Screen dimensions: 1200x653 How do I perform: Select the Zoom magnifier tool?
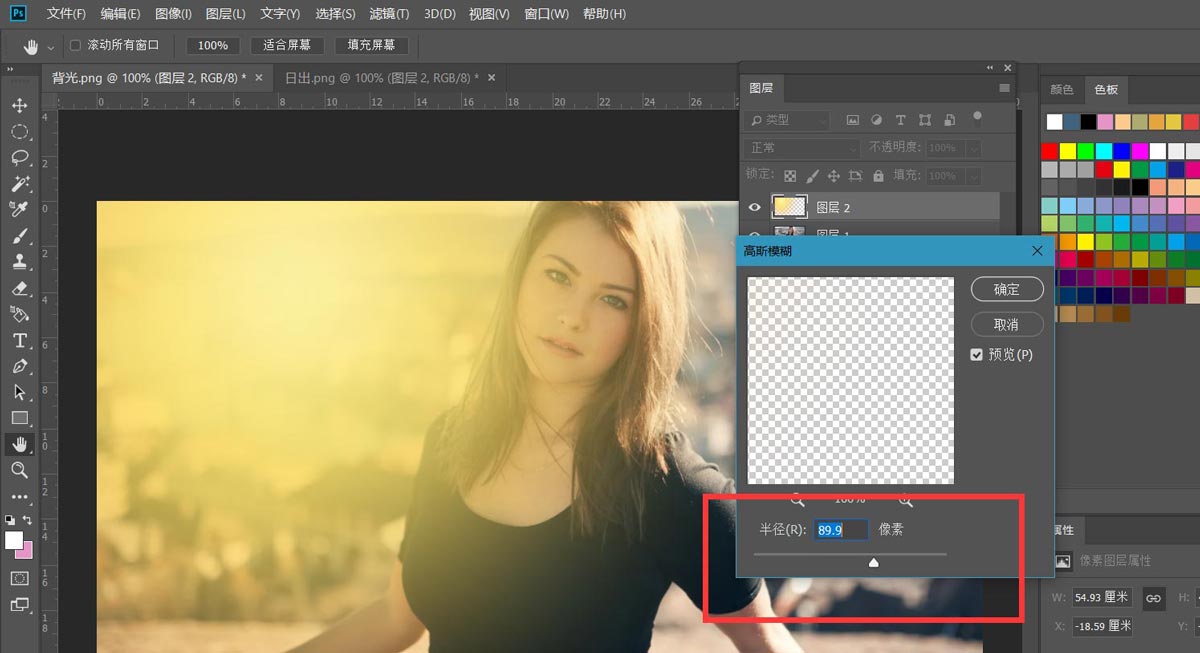[19, 470]
